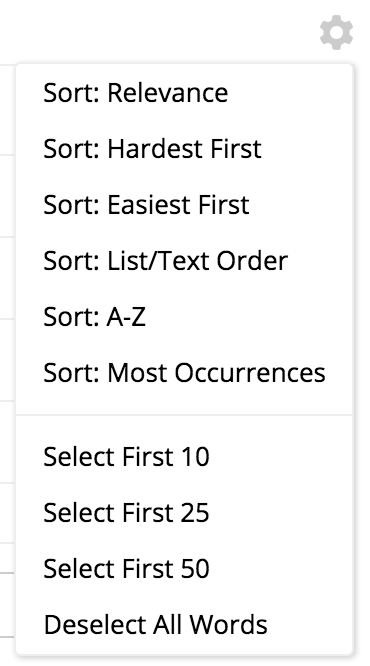370x666 pixels.
Task: Sort words by List/Text Order
Action: point(184,261)
